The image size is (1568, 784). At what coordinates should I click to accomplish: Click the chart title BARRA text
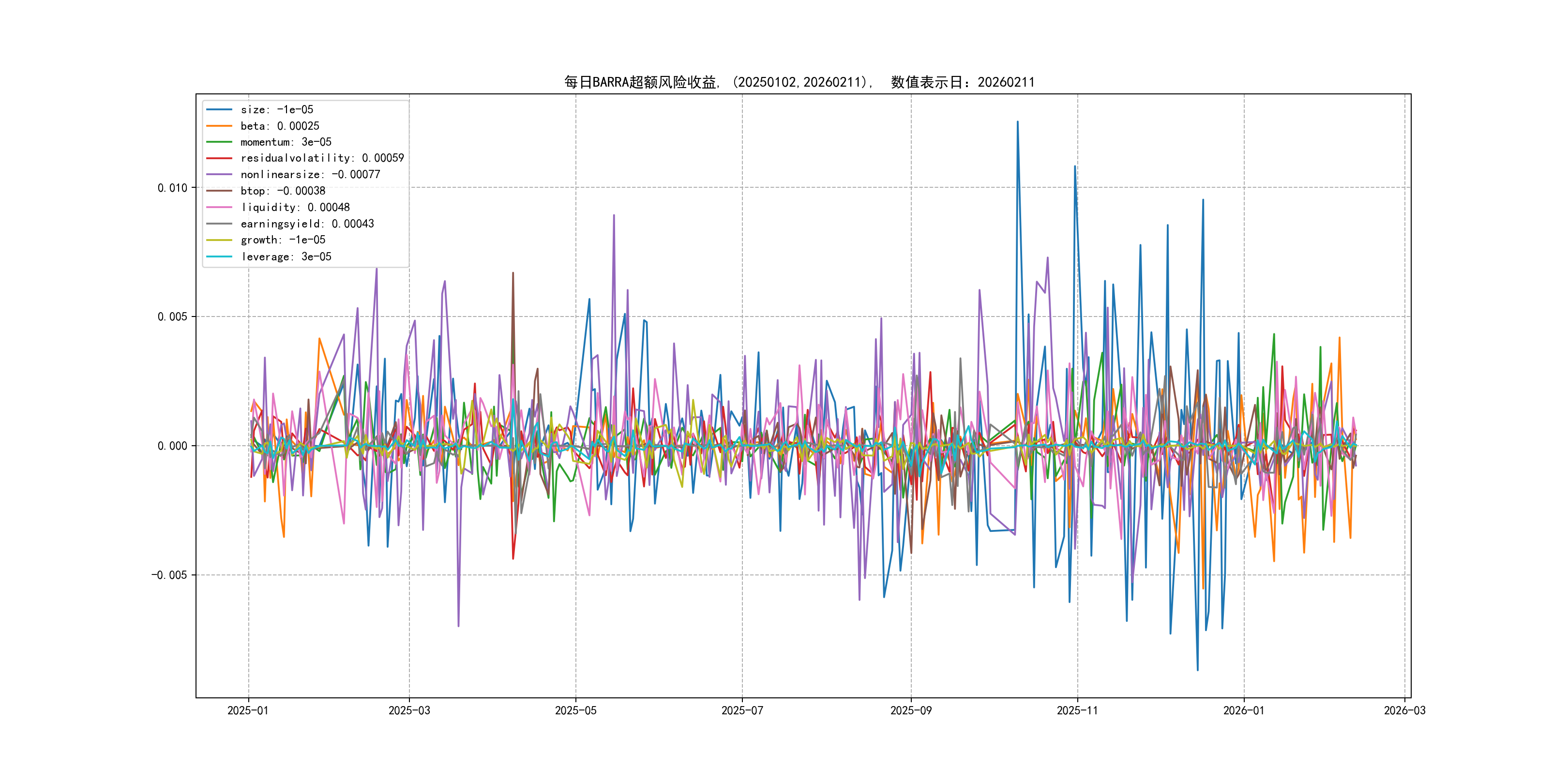(x=610, y=82)
